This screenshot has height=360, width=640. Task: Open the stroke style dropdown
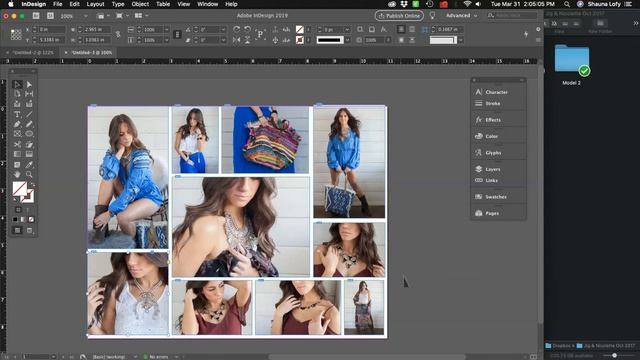click(347, 40)
